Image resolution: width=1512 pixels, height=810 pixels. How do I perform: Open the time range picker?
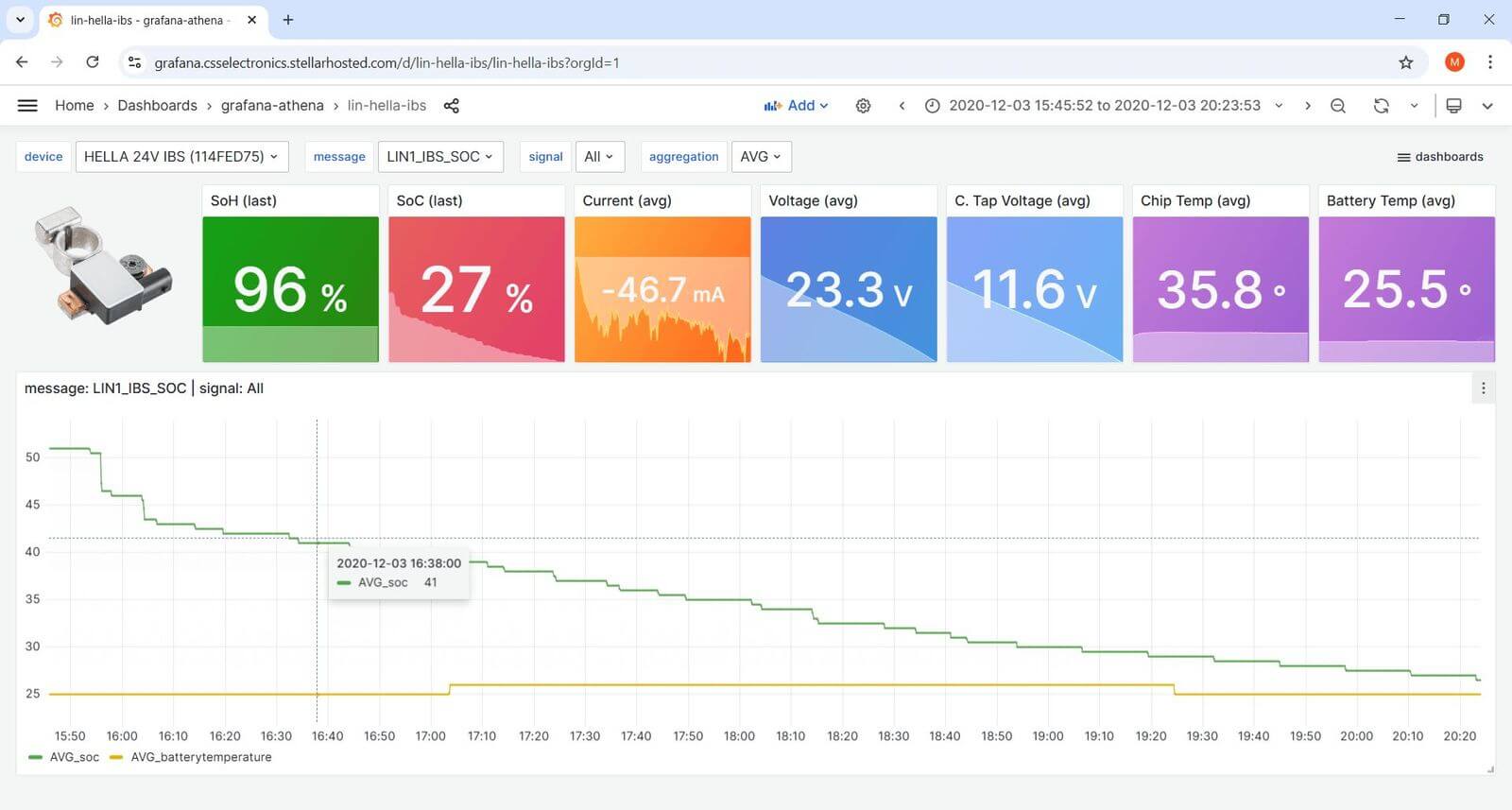[x=1104, y=106]
